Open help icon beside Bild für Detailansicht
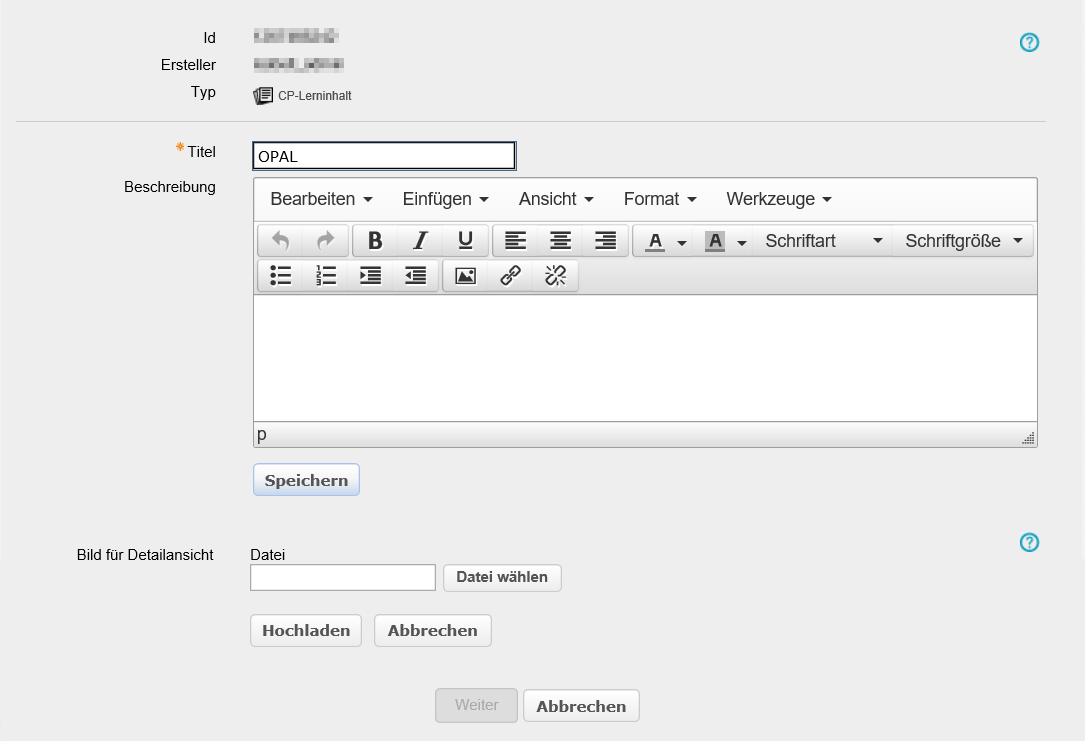 point(1029,542)
